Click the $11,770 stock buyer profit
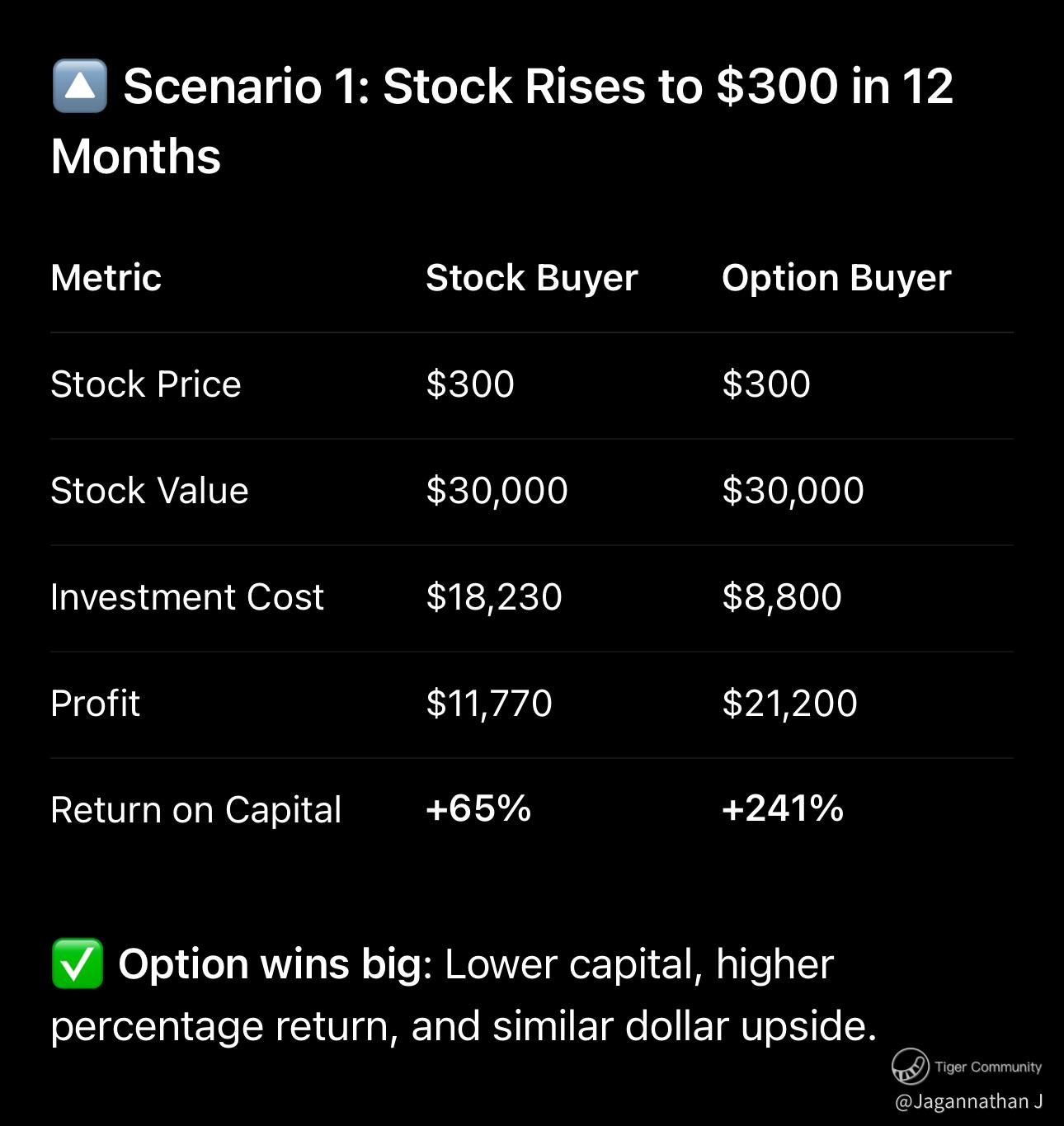Screen dimensions: 1064x1126 pos(488,704)
